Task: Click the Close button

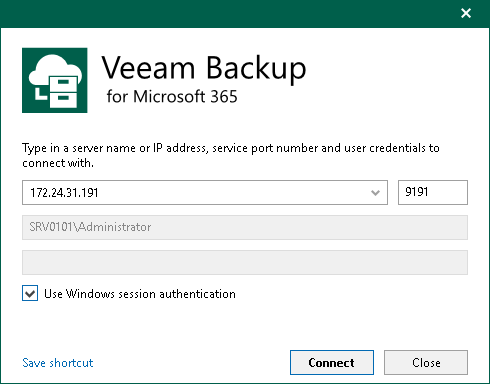Action: point(426,362)
